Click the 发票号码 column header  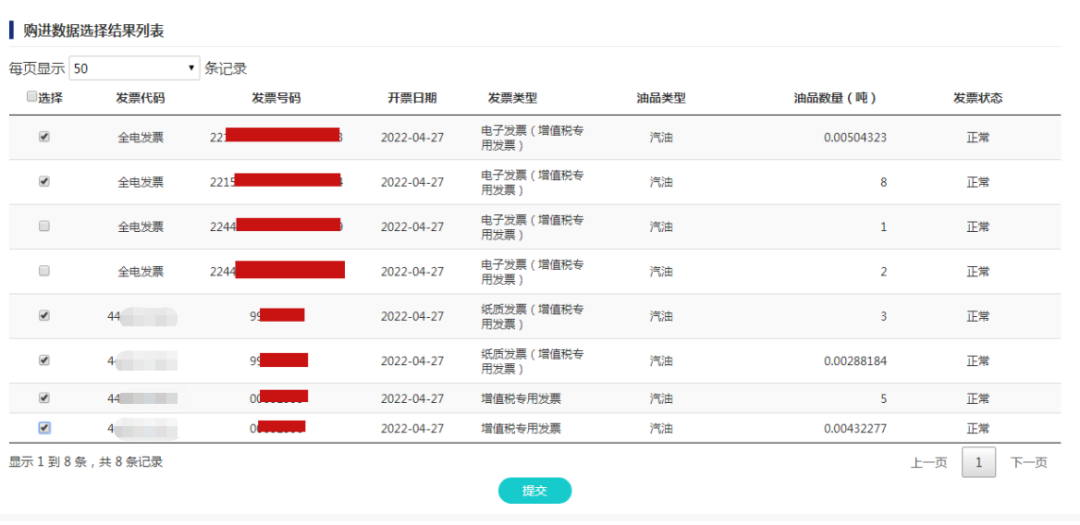click(276, 98)
